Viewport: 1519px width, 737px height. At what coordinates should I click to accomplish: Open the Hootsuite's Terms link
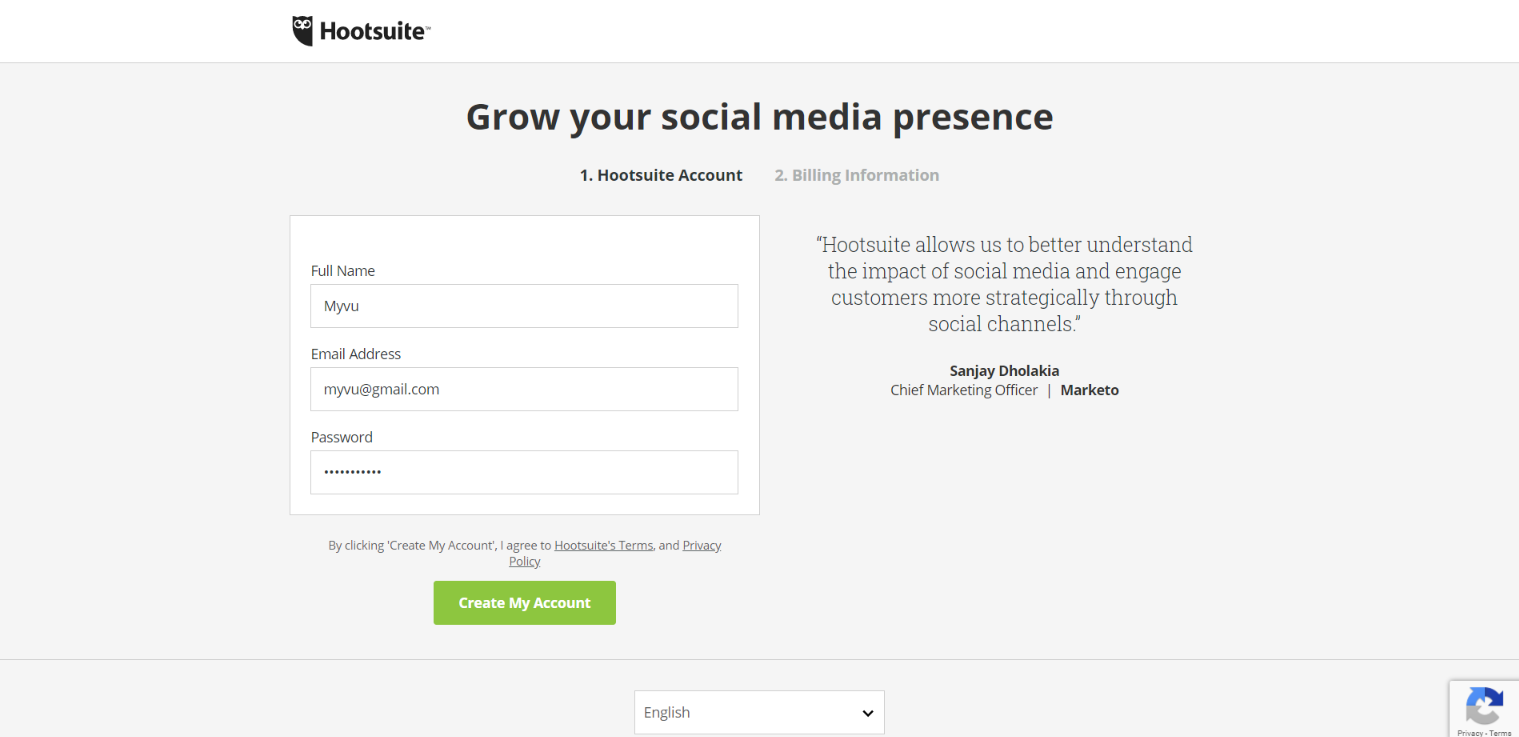coord(603,545)
